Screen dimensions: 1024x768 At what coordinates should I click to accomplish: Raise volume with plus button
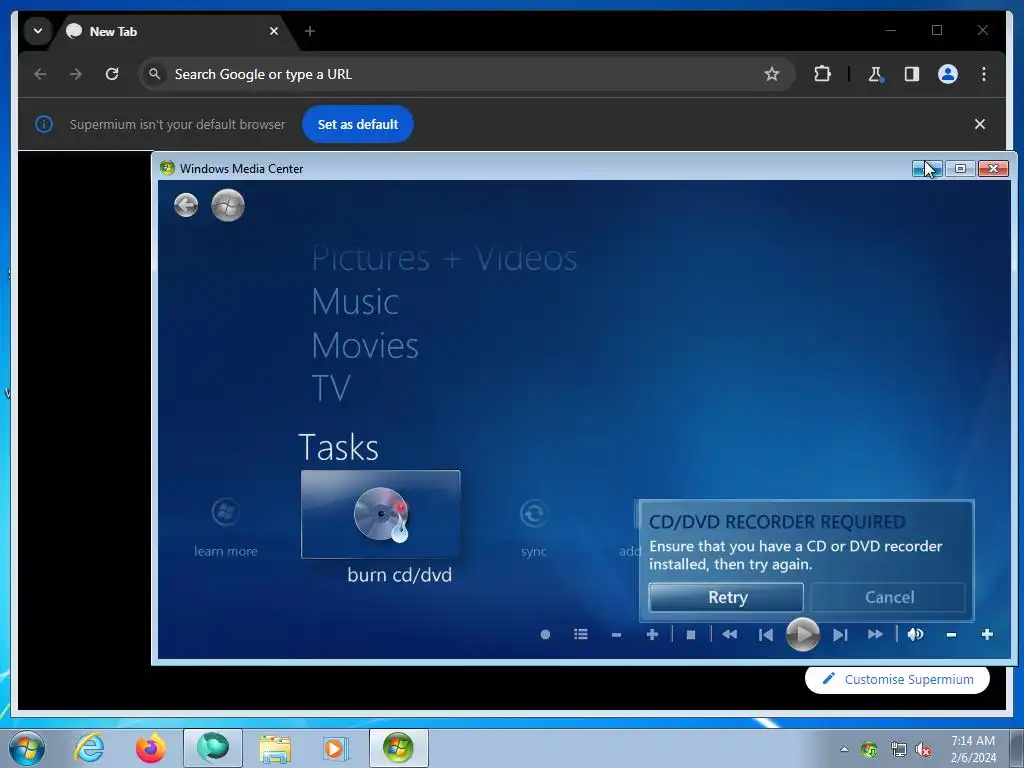(x=987, y=634)
